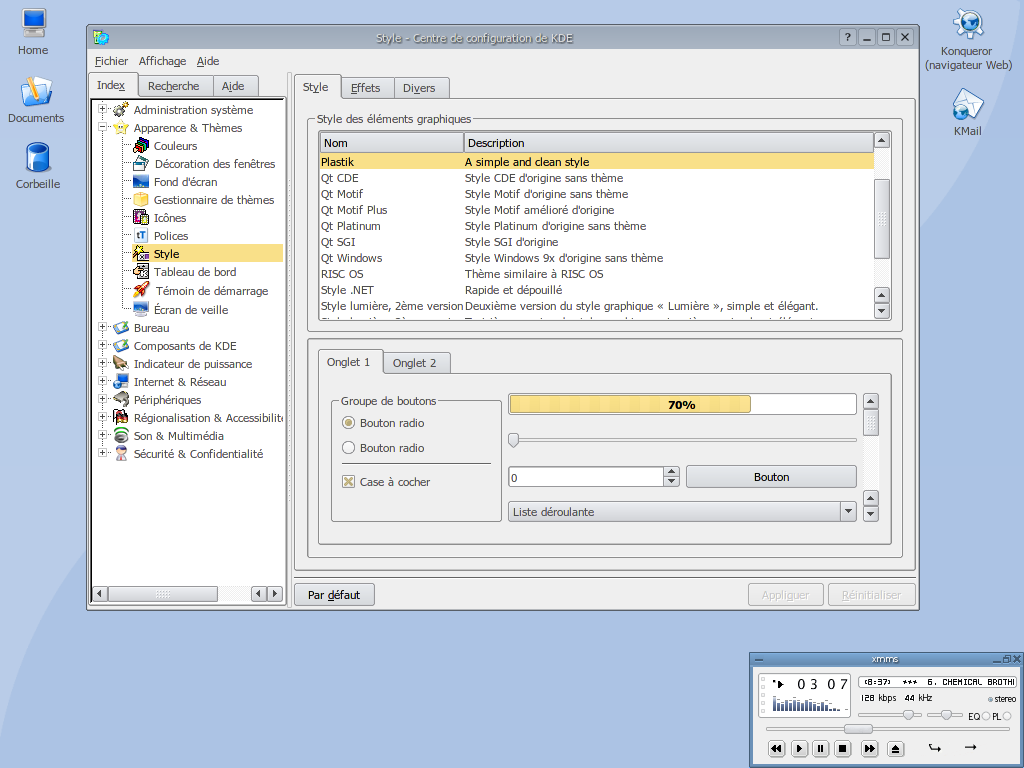This screenshot has height=768, width=1024.
Task: Click the Décoration des fenêtres icon
Action: coord(140,163)
